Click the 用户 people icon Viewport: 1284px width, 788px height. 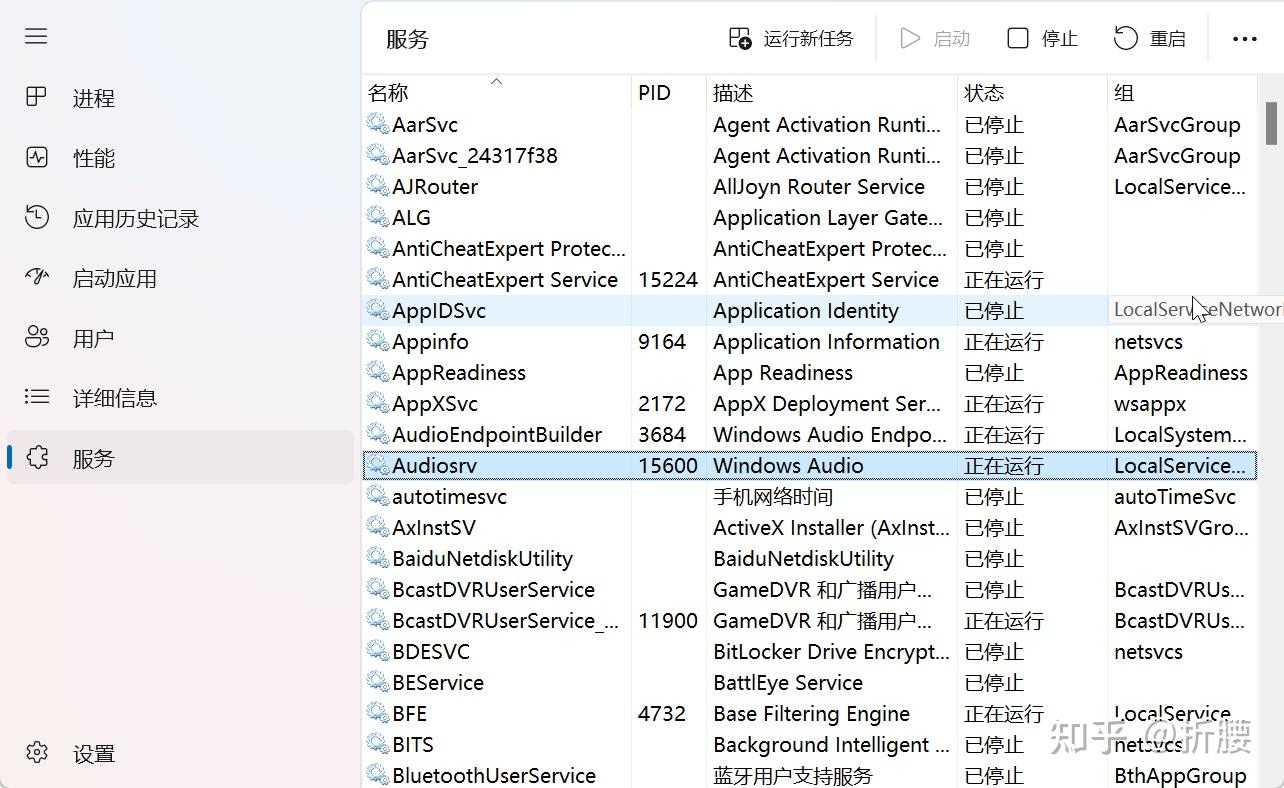[36, 337]
